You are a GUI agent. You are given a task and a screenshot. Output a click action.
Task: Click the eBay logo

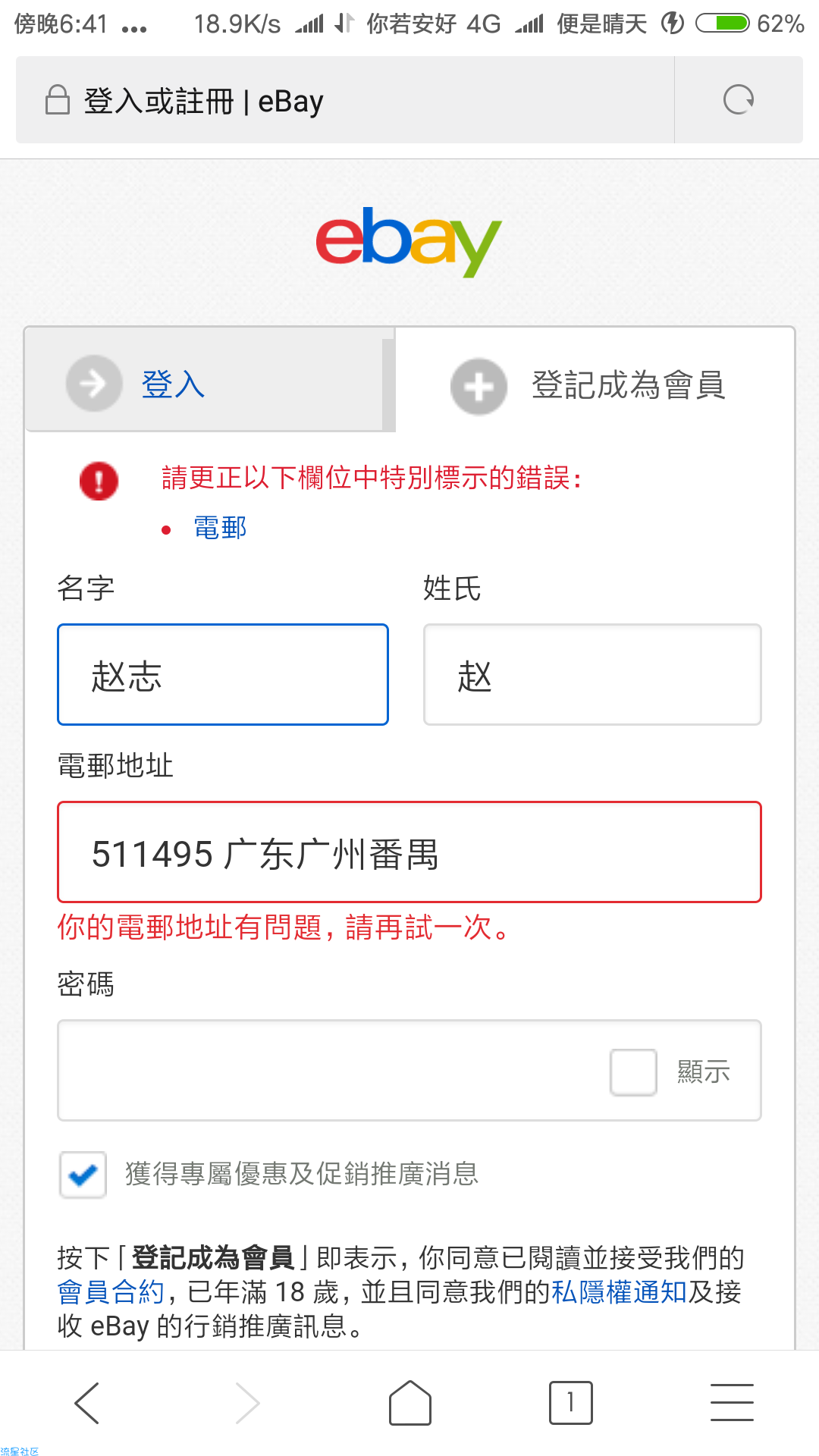409,241
